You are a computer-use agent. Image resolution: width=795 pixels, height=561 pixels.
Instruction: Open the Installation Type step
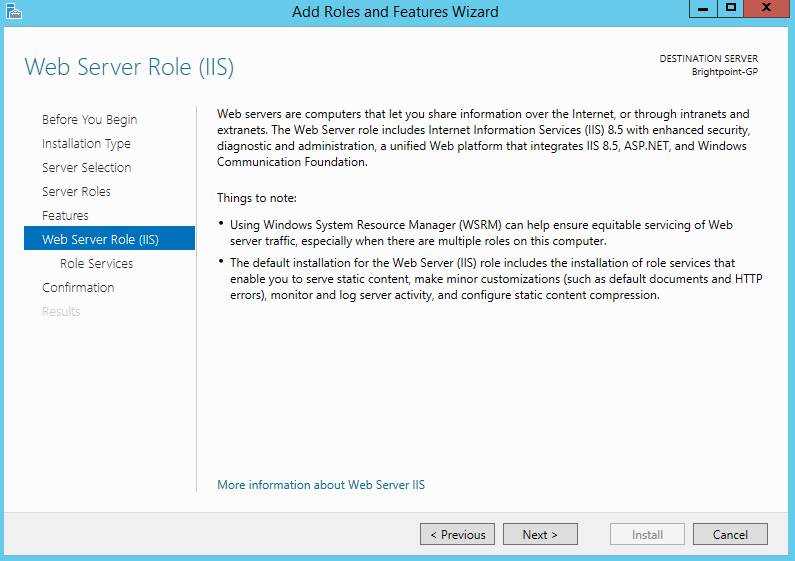(x=86, y=144)
